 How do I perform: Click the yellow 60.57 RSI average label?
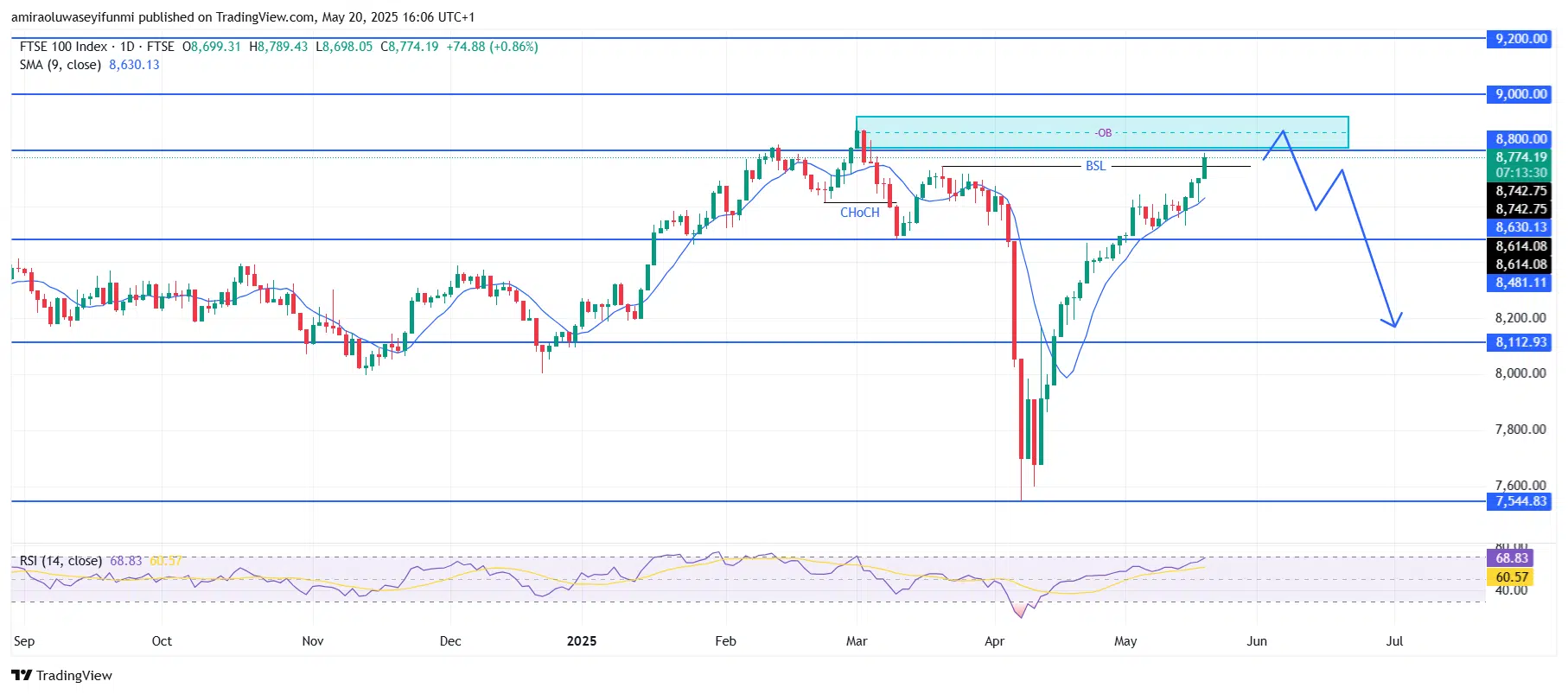pyautogui.click(x=1511, y=577)
